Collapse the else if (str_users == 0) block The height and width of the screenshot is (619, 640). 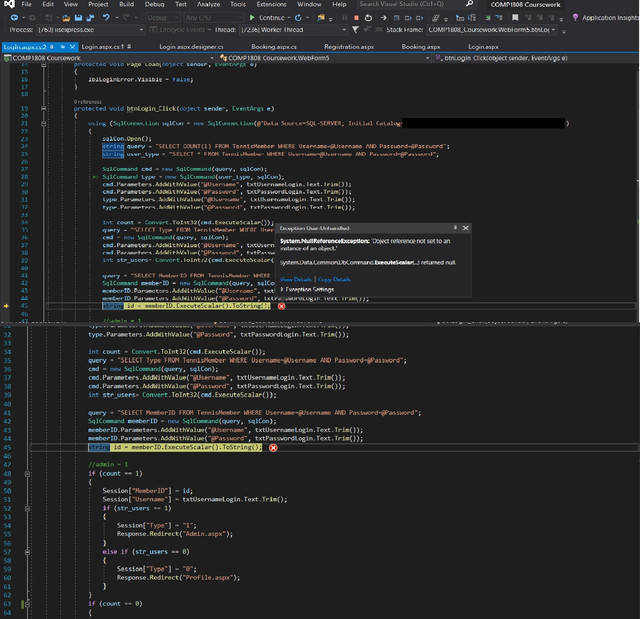pyautogui.click(x=27, y=552)
